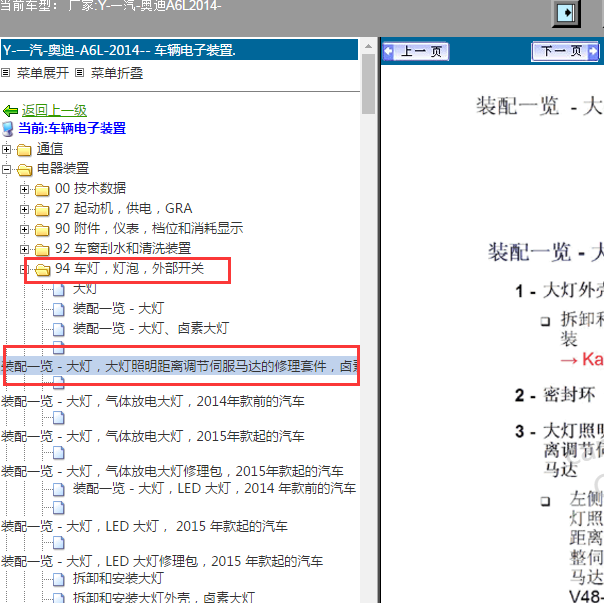604x603 pixels.
Task: Click the top-right panel arrow toggle button
Action: (566, 13)
